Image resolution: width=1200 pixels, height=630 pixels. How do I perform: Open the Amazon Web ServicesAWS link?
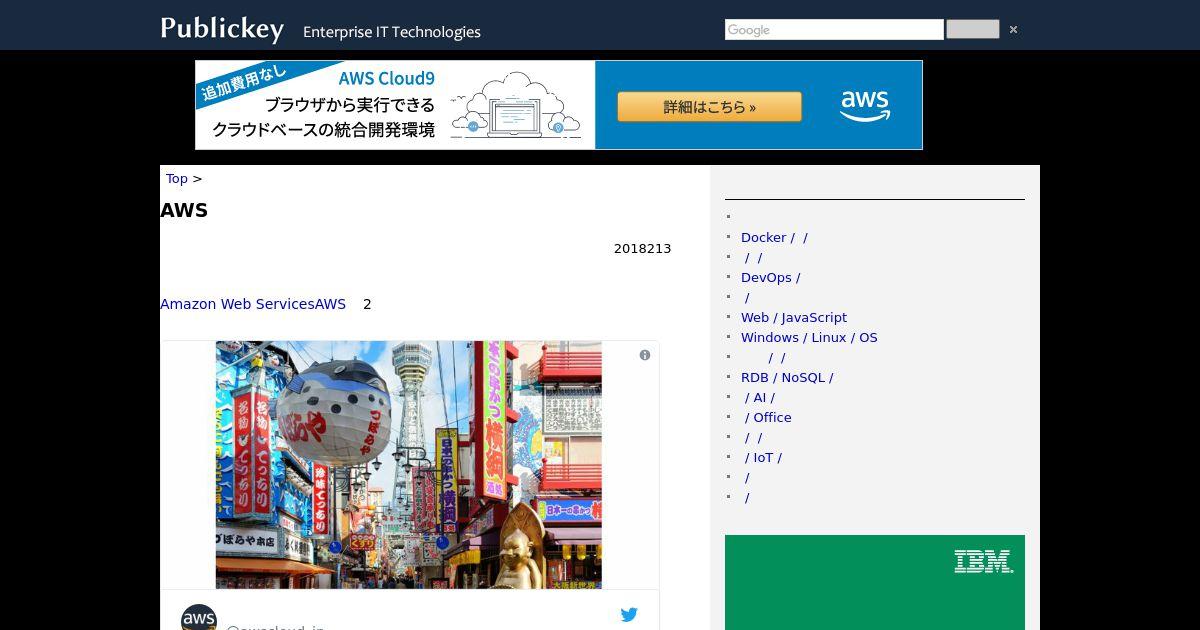point(253,304)
